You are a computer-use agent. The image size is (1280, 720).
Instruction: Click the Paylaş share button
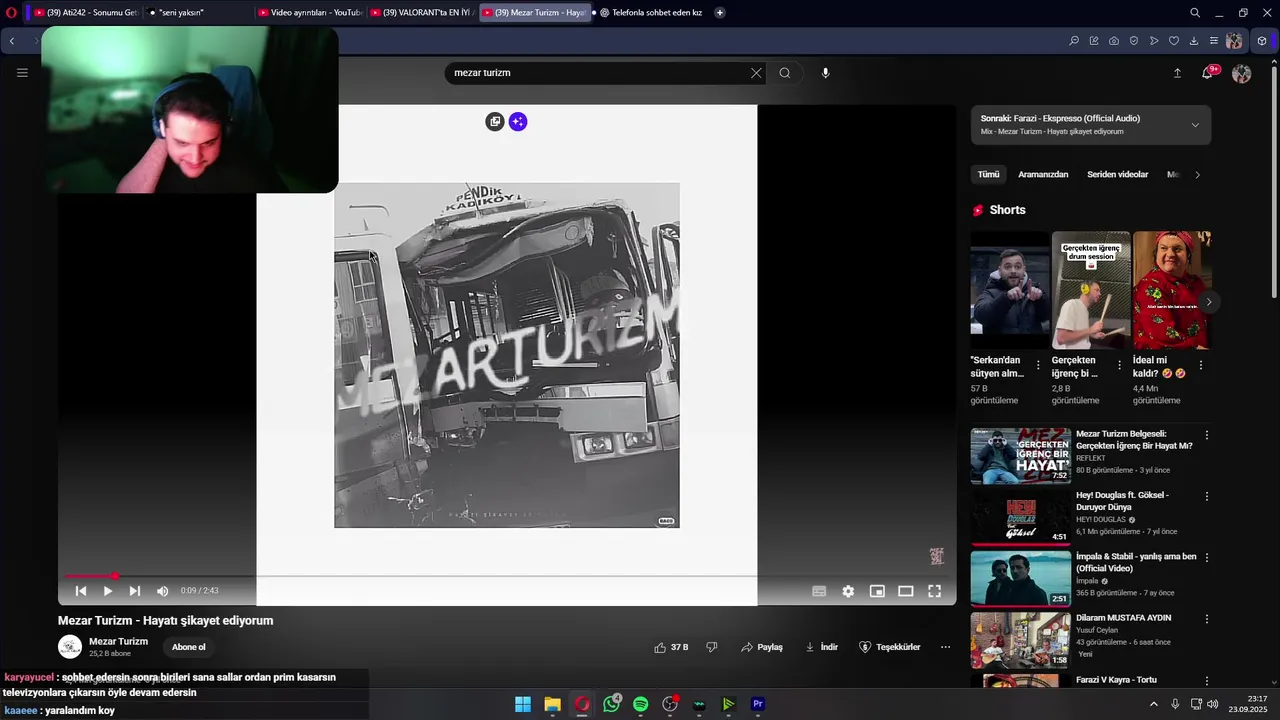click(762, 647)
